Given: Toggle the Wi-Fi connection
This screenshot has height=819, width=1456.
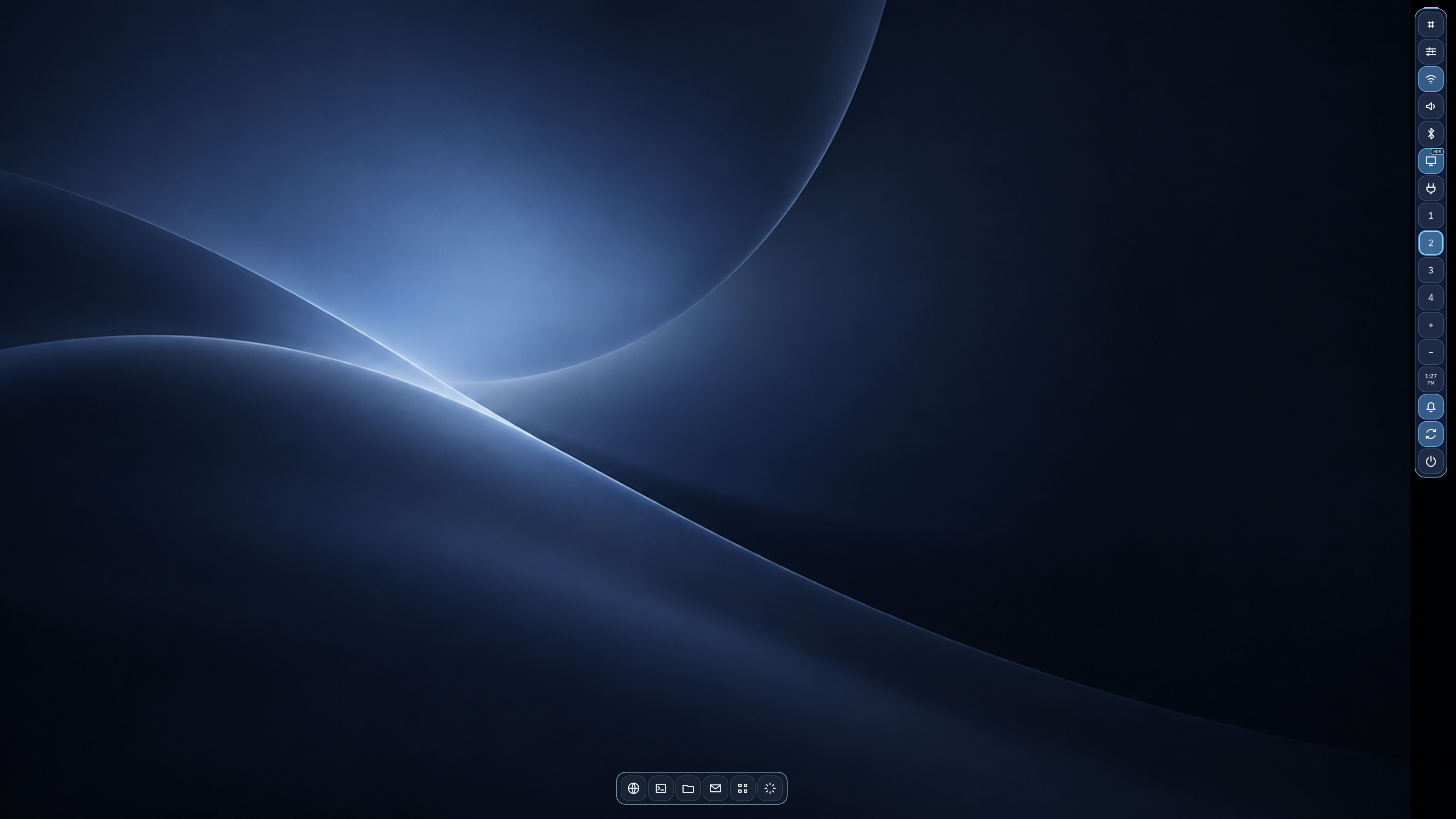Looking at the screenshot, I should click(x=1431, y=79).
